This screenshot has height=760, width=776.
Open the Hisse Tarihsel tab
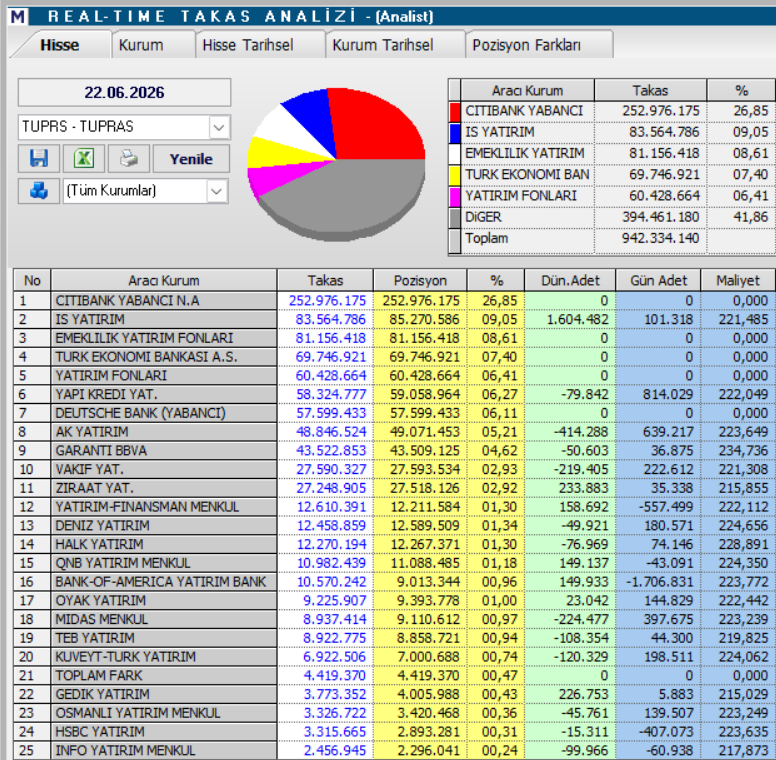pyautogui.click(x=248, y=45)
